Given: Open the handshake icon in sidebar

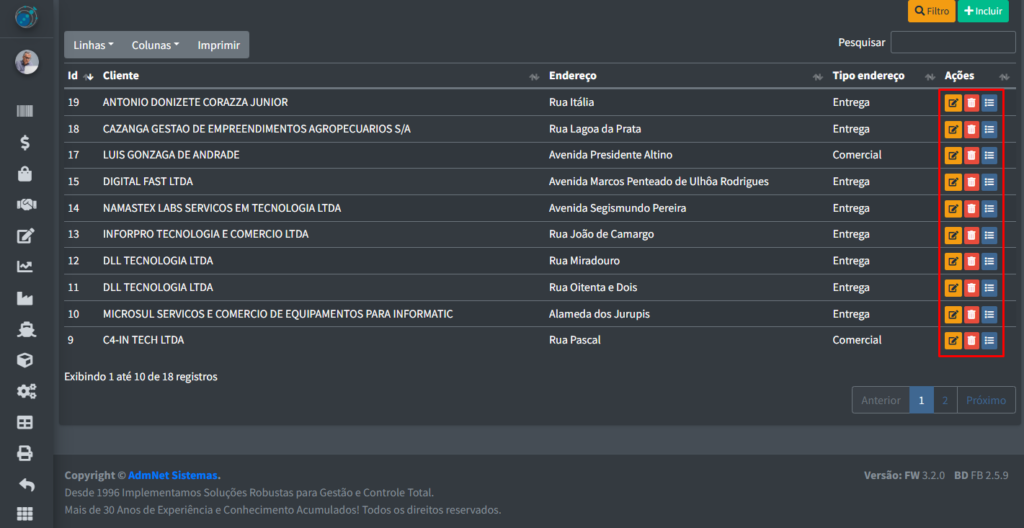Looking at the screenshot, I should (26, 205).
